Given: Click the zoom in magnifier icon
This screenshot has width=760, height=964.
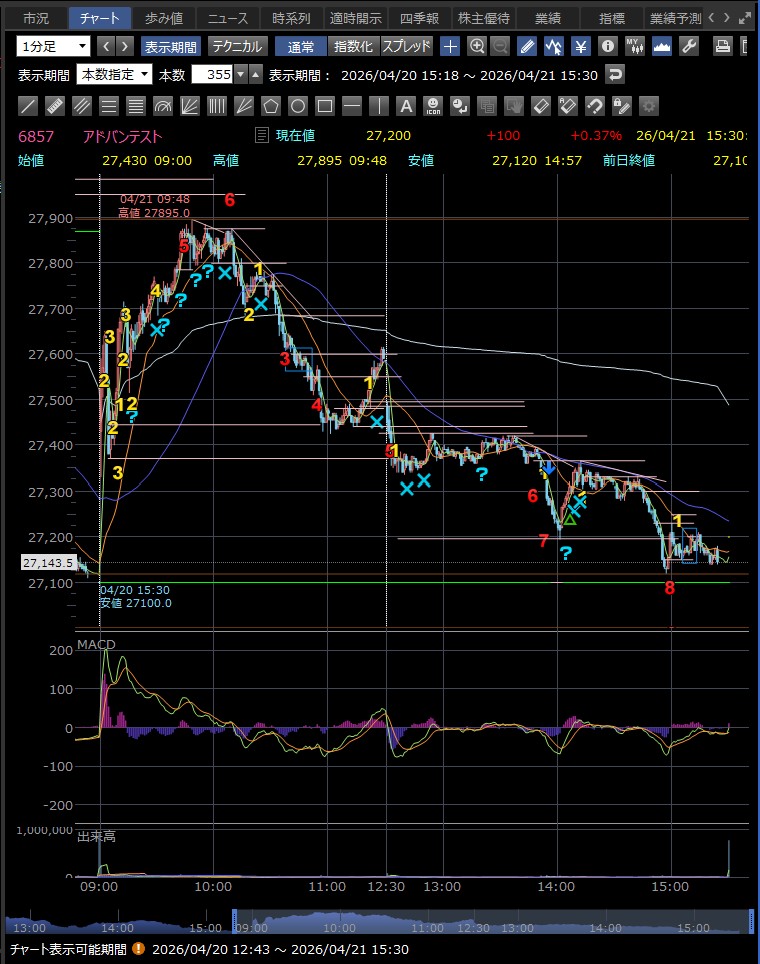Looking at the screenshot, I should click(477, 46).
